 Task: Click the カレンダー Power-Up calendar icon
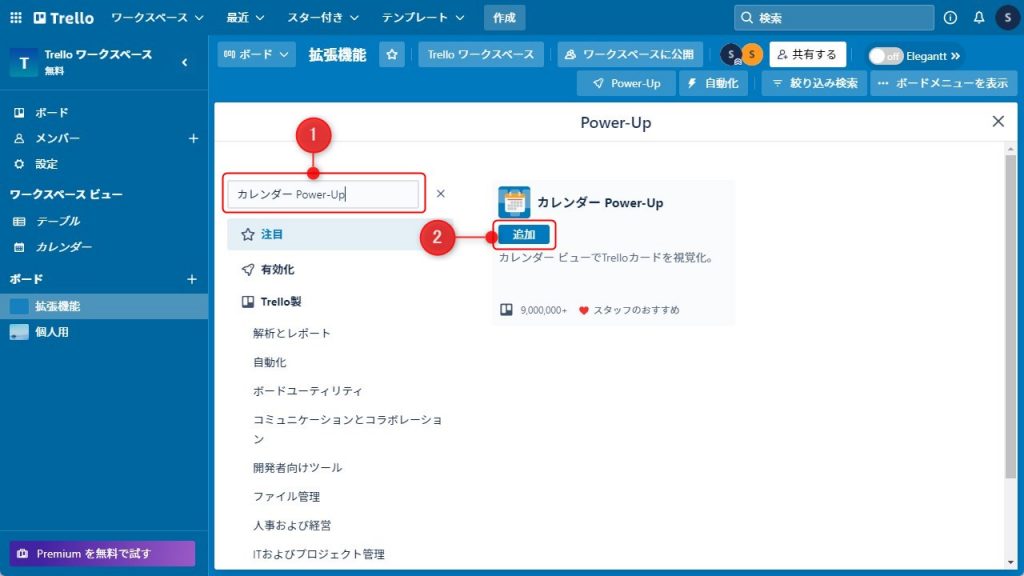[514, 202]
